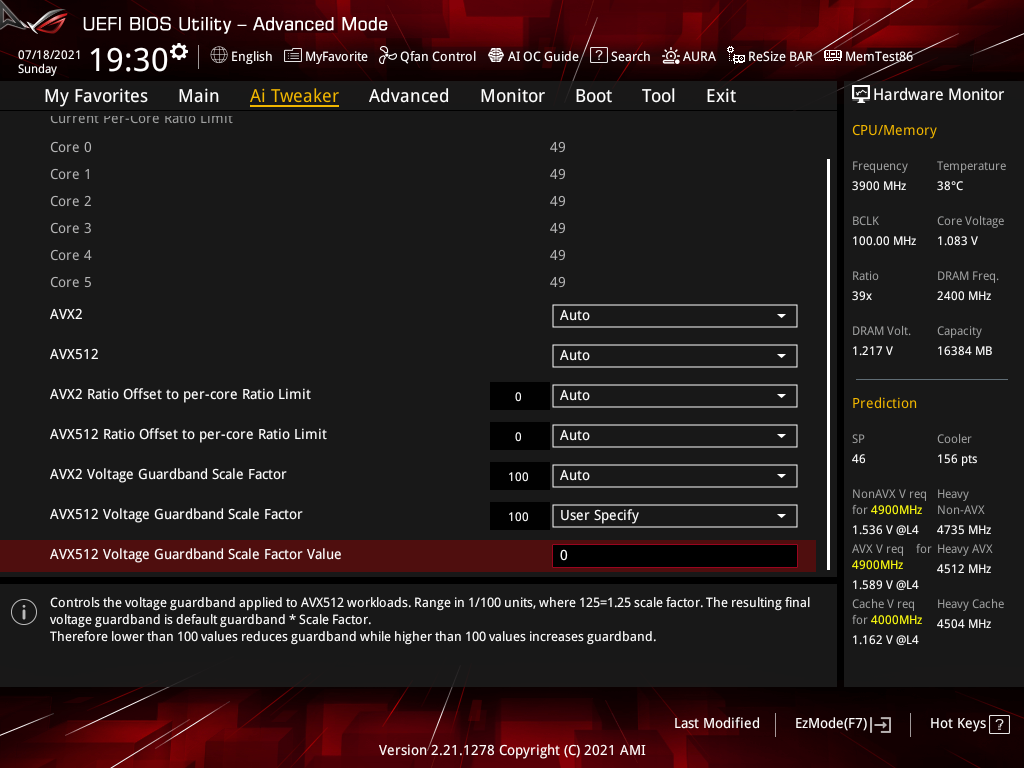Open the AVX512 dropdown
The height and width of the screenshot is (768, 1024).
[x=674, y=355]
